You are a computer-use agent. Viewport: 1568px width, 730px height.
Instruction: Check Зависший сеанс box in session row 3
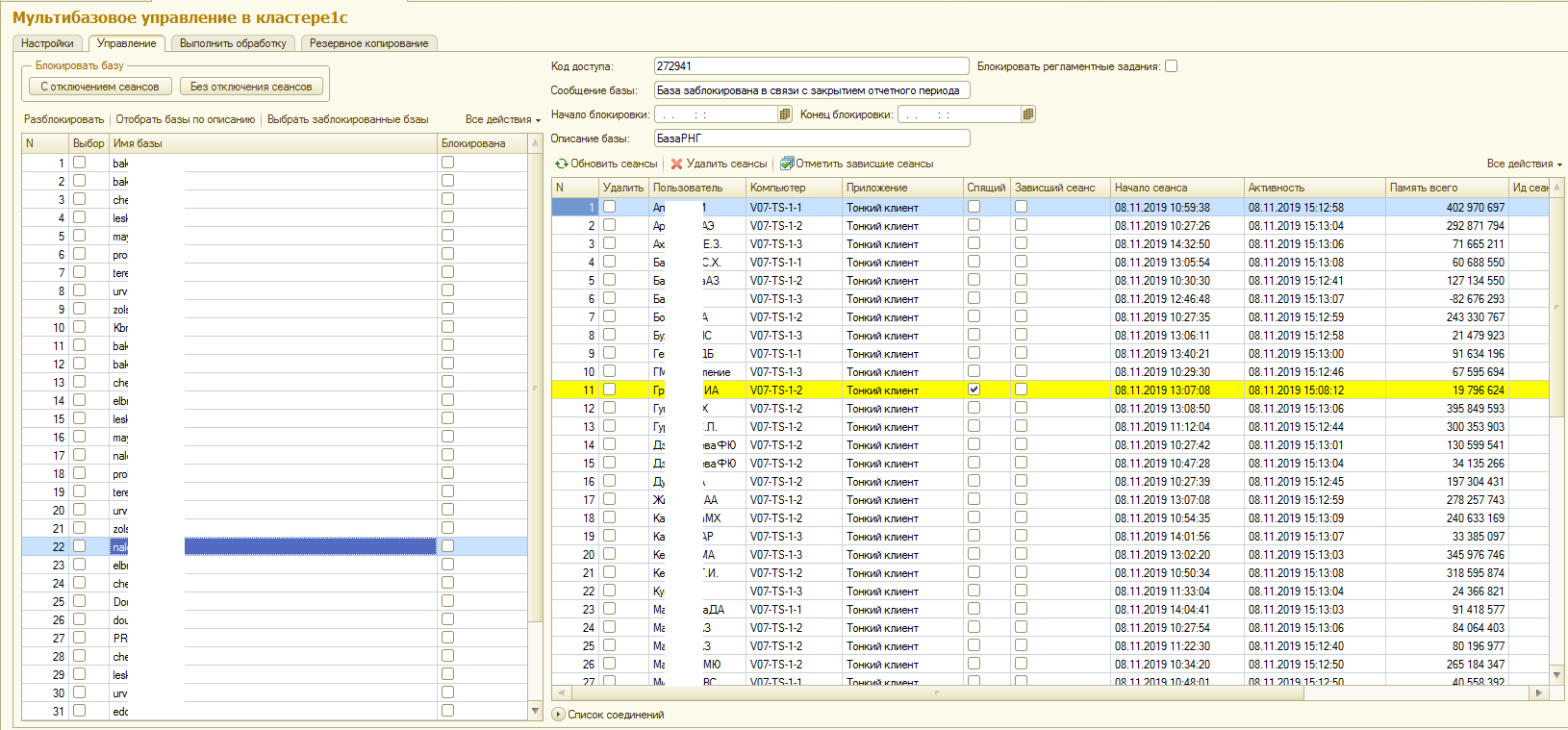click(x=1021, y=243)
